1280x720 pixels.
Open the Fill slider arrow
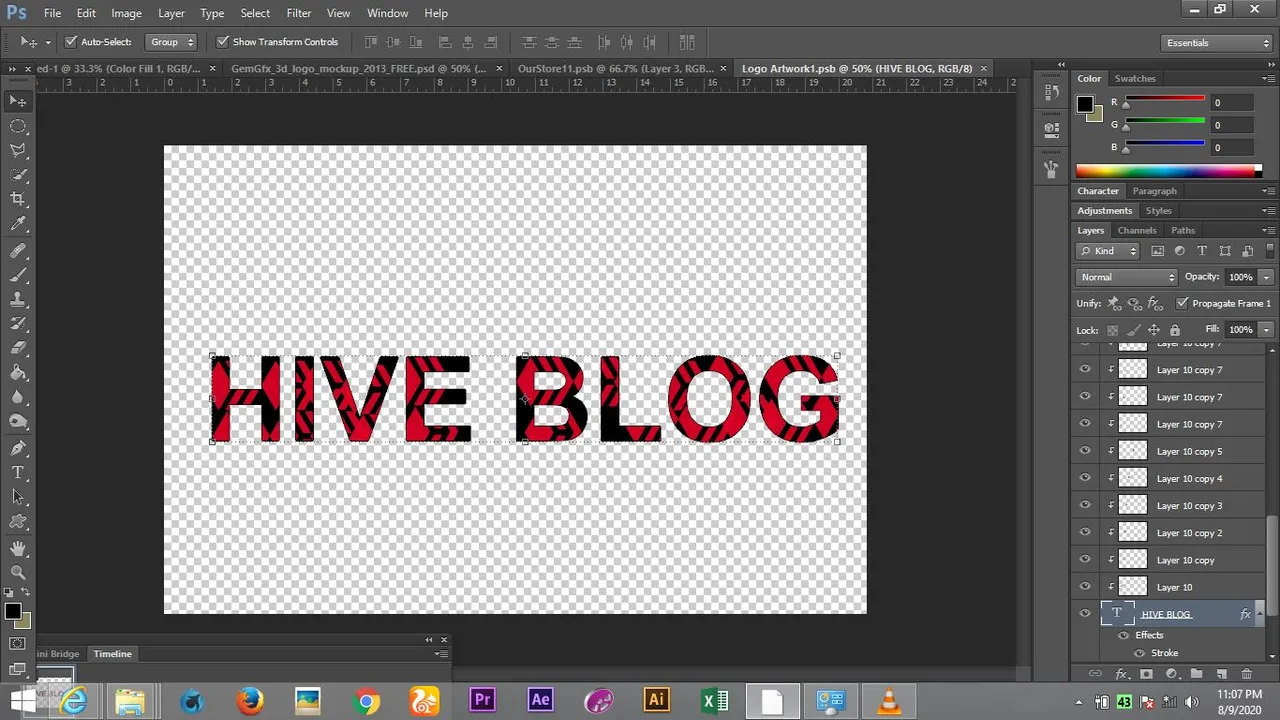click(1266, 329)
